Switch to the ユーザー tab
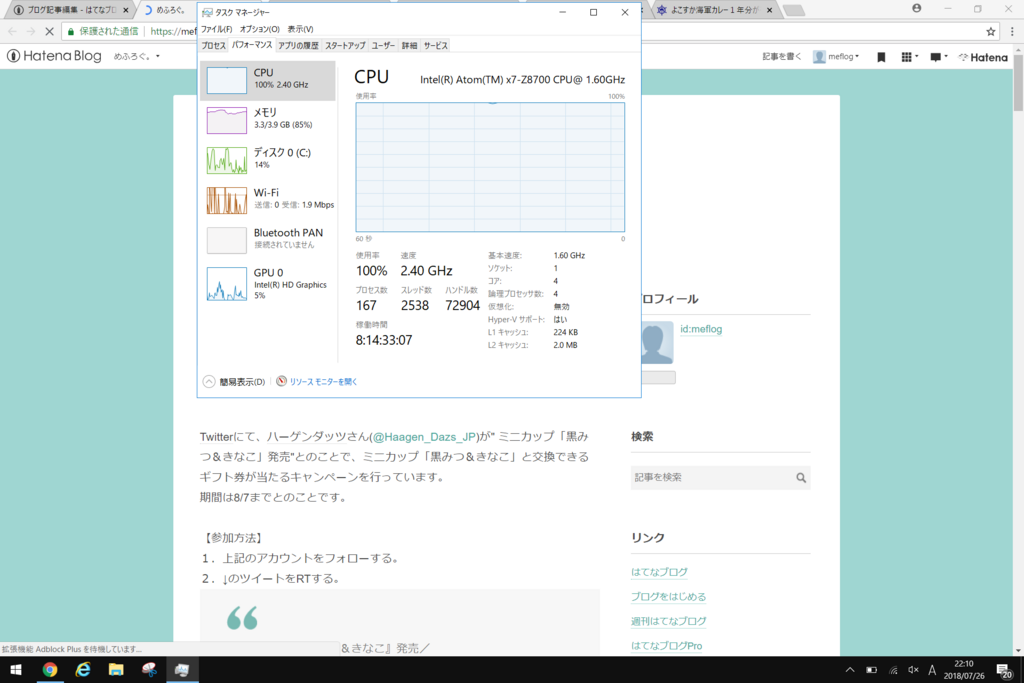This screenshot has width=1024, height=683. [x=383, y=46]
